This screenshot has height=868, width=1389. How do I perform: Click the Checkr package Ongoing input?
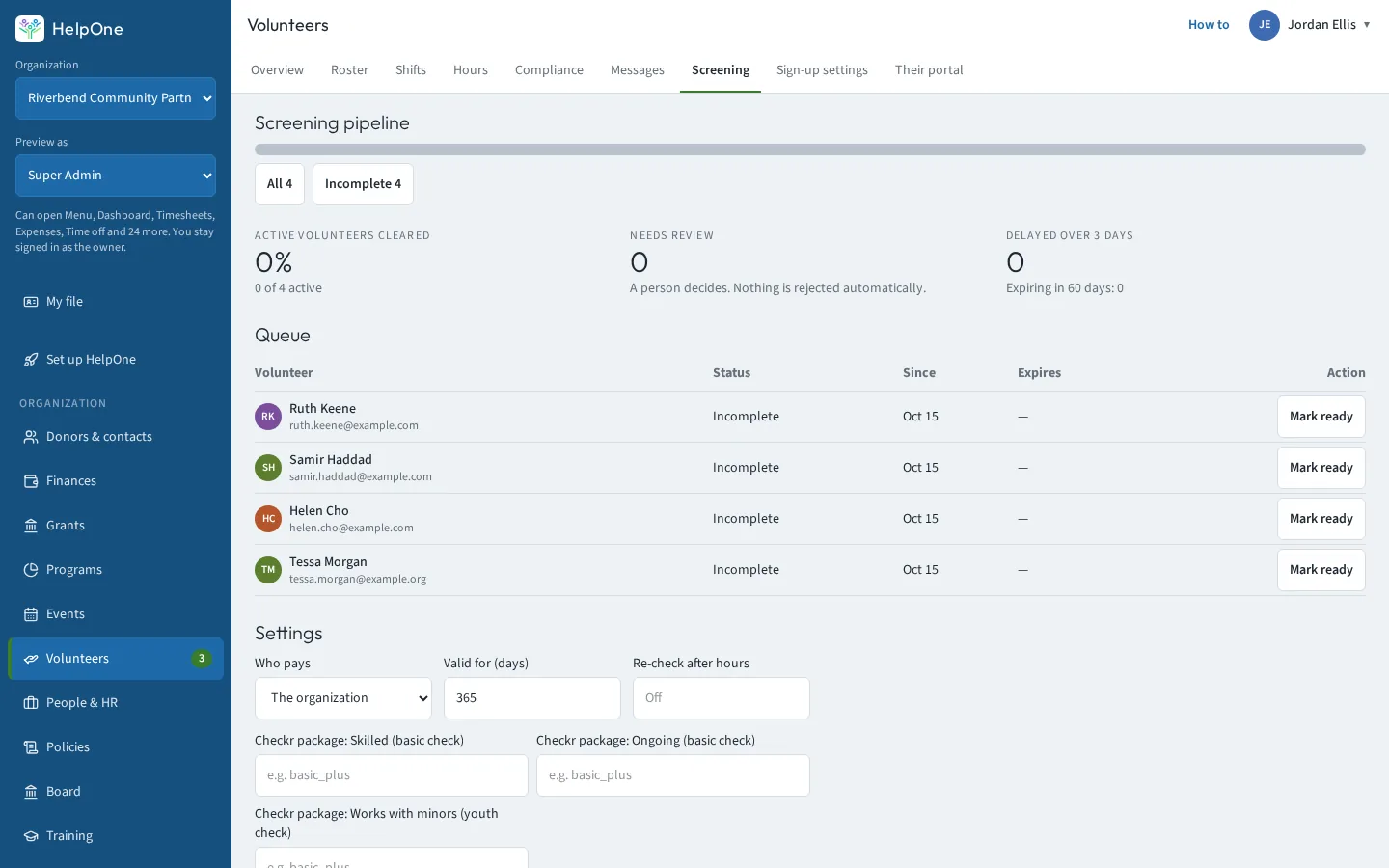[673, 775]
